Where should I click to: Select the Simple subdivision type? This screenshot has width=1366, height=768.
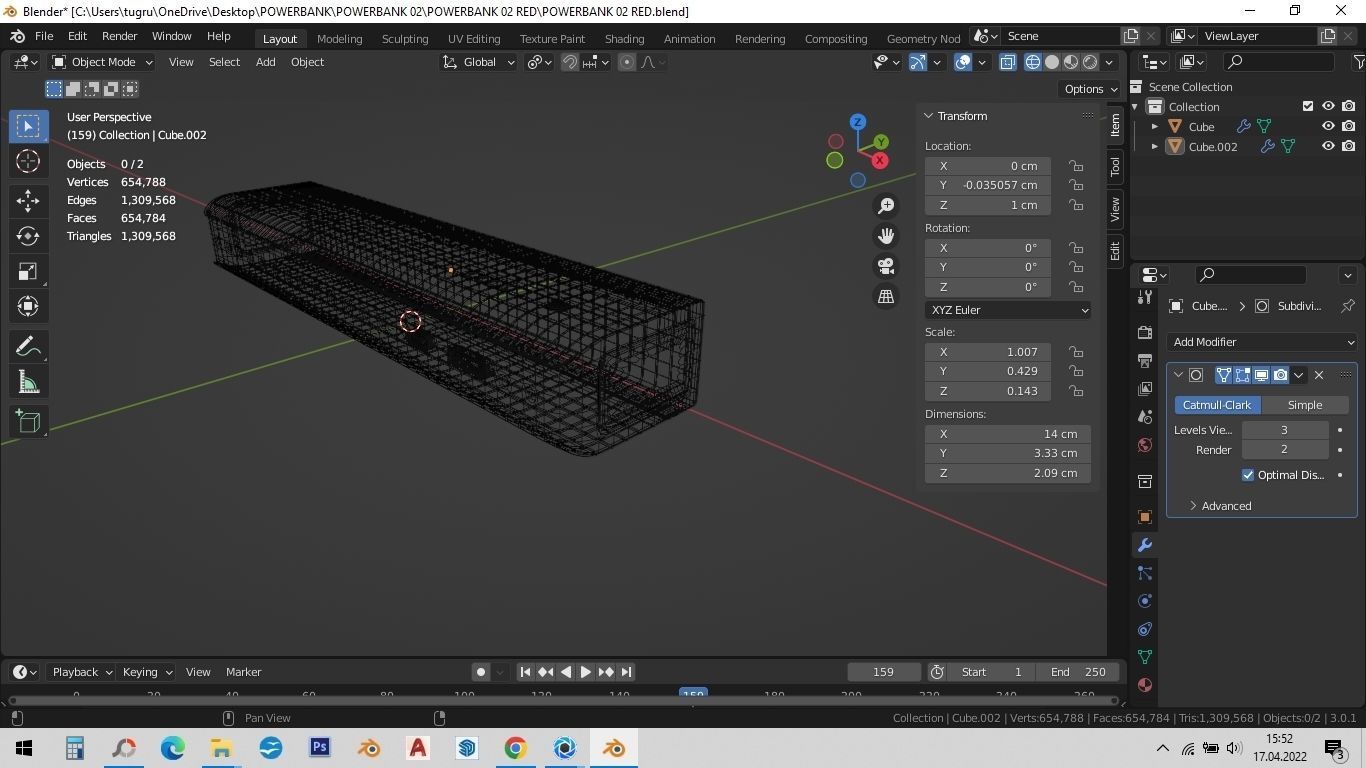coord(1304,405)
